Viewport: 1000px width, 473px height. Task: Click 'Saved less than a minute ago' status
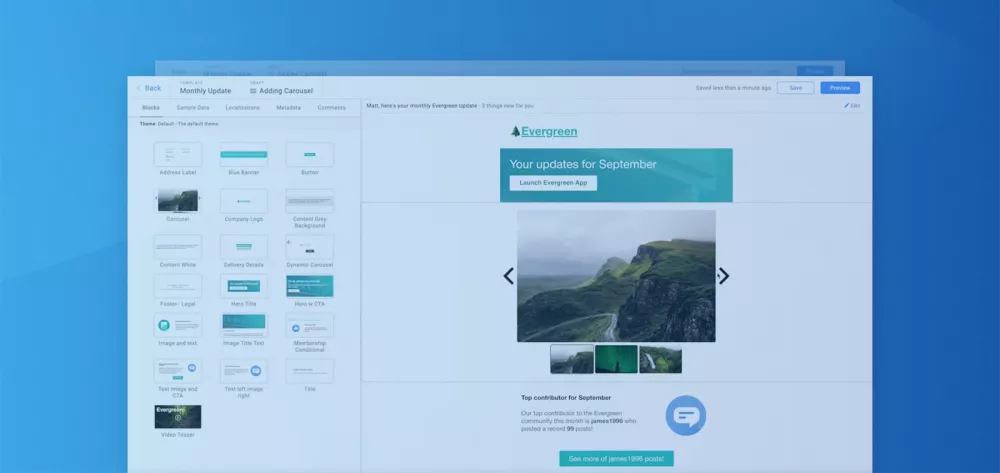pyautogui.click(x=733, y=88)
